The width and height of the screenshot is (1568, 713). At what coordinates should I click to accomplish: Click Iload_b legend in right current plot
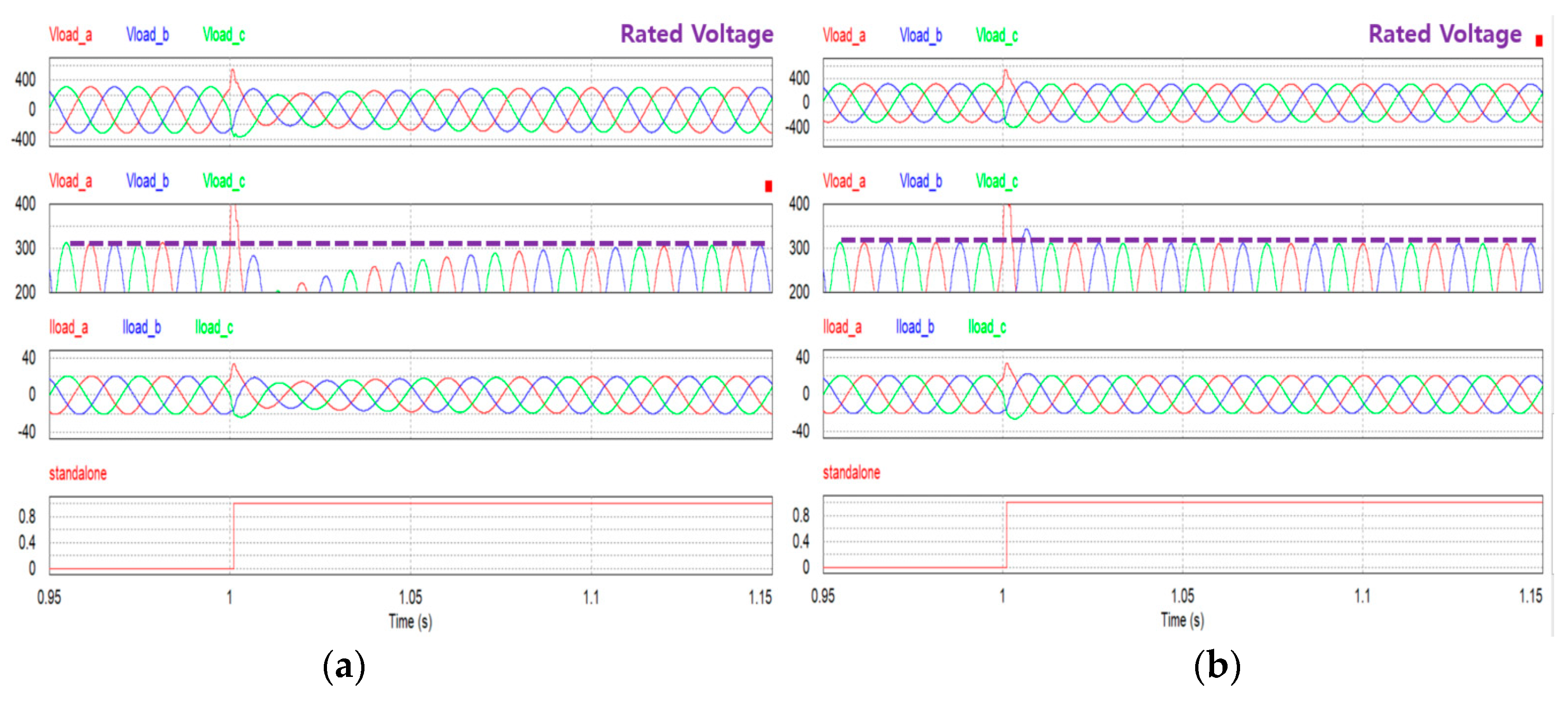click(x=914, y=327)
